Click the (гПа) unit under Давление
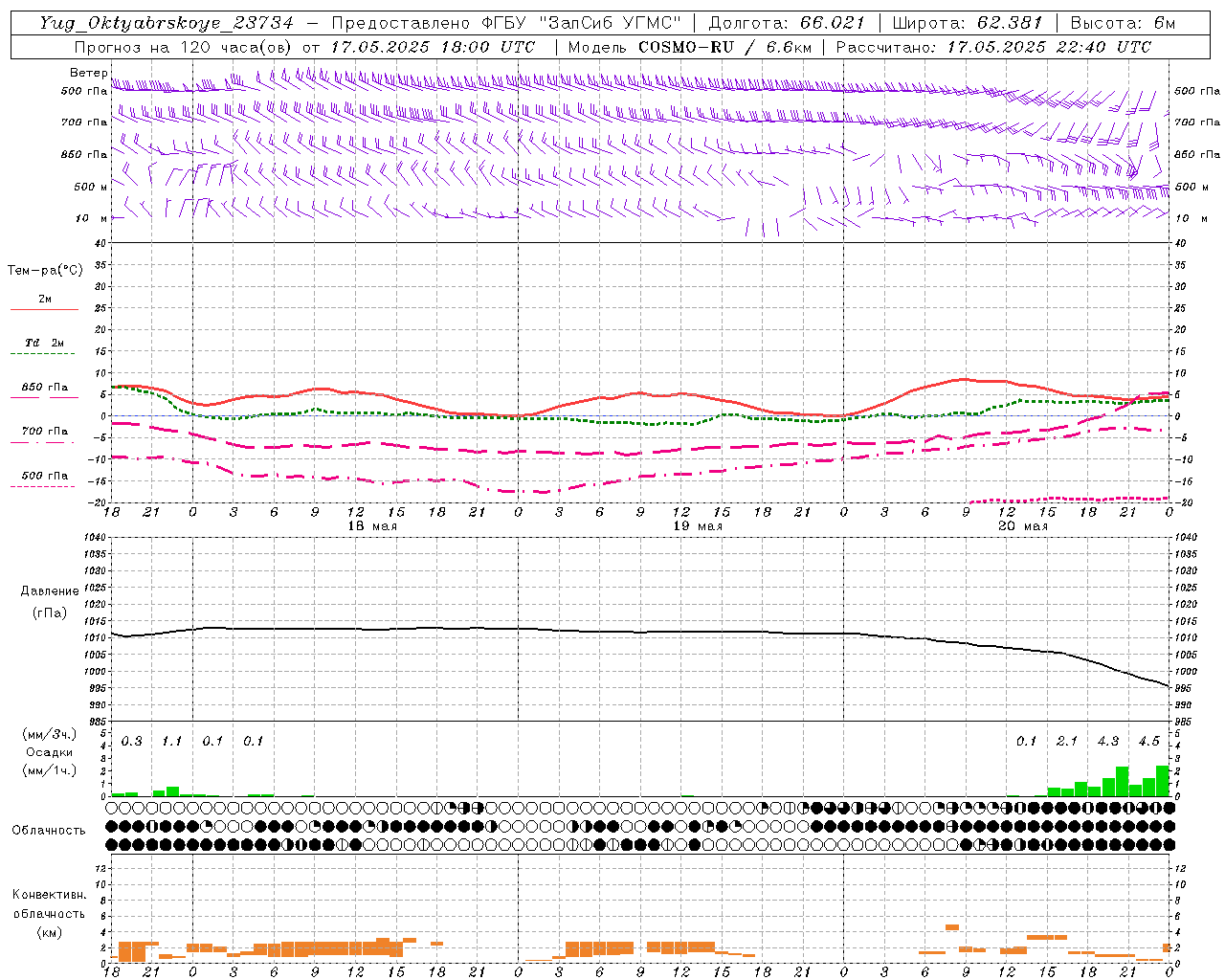This screenshot has width=1225, height=980. [x=50, y=612]
